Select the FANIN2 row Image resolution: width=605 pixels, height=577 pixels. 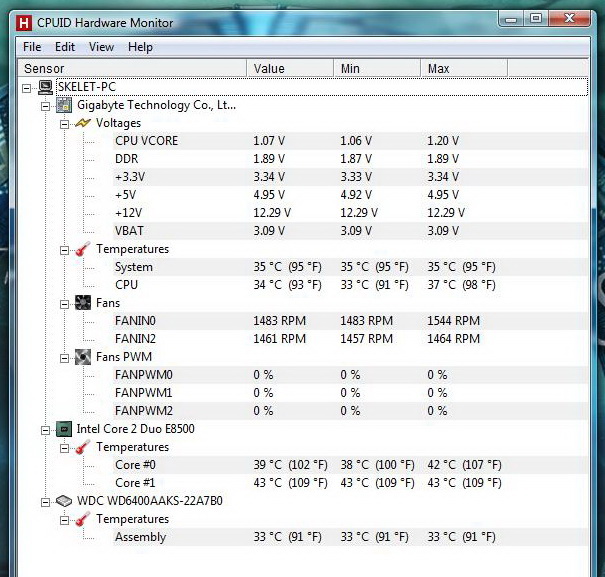(350, 339)
